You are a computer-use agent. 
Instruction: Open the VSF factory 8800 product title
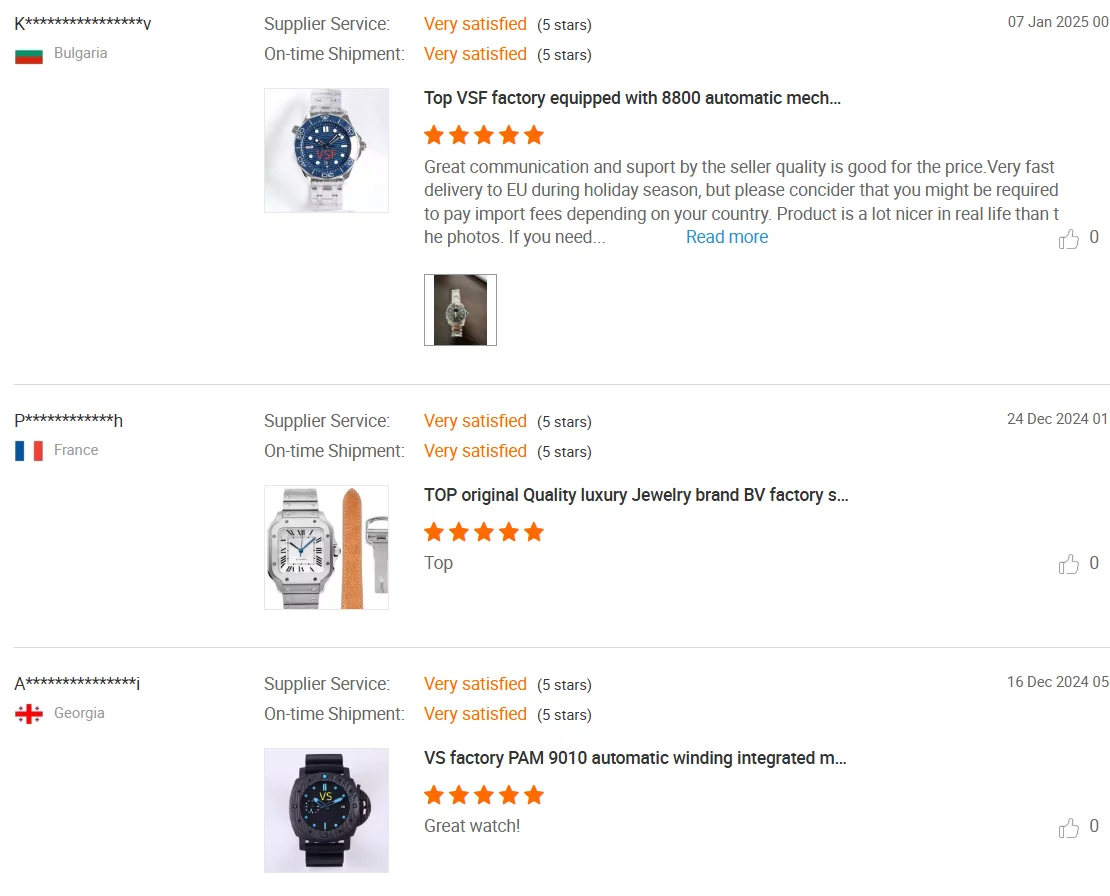point(632,98)
